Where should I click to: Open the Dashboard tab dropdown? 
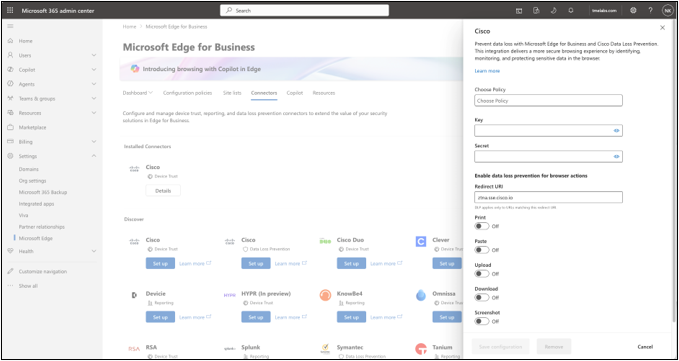click(x=138, y=93)
